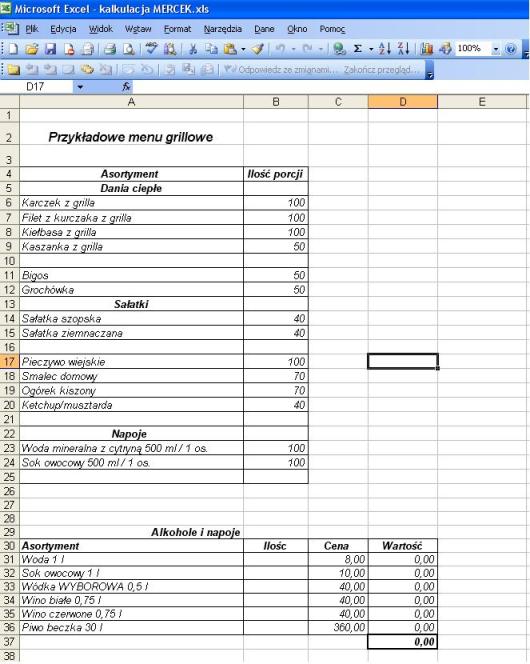Image resolution: width=530 pixels, height=664 pixels.
Task: Open the Okno menu
Action: (297, 29)
